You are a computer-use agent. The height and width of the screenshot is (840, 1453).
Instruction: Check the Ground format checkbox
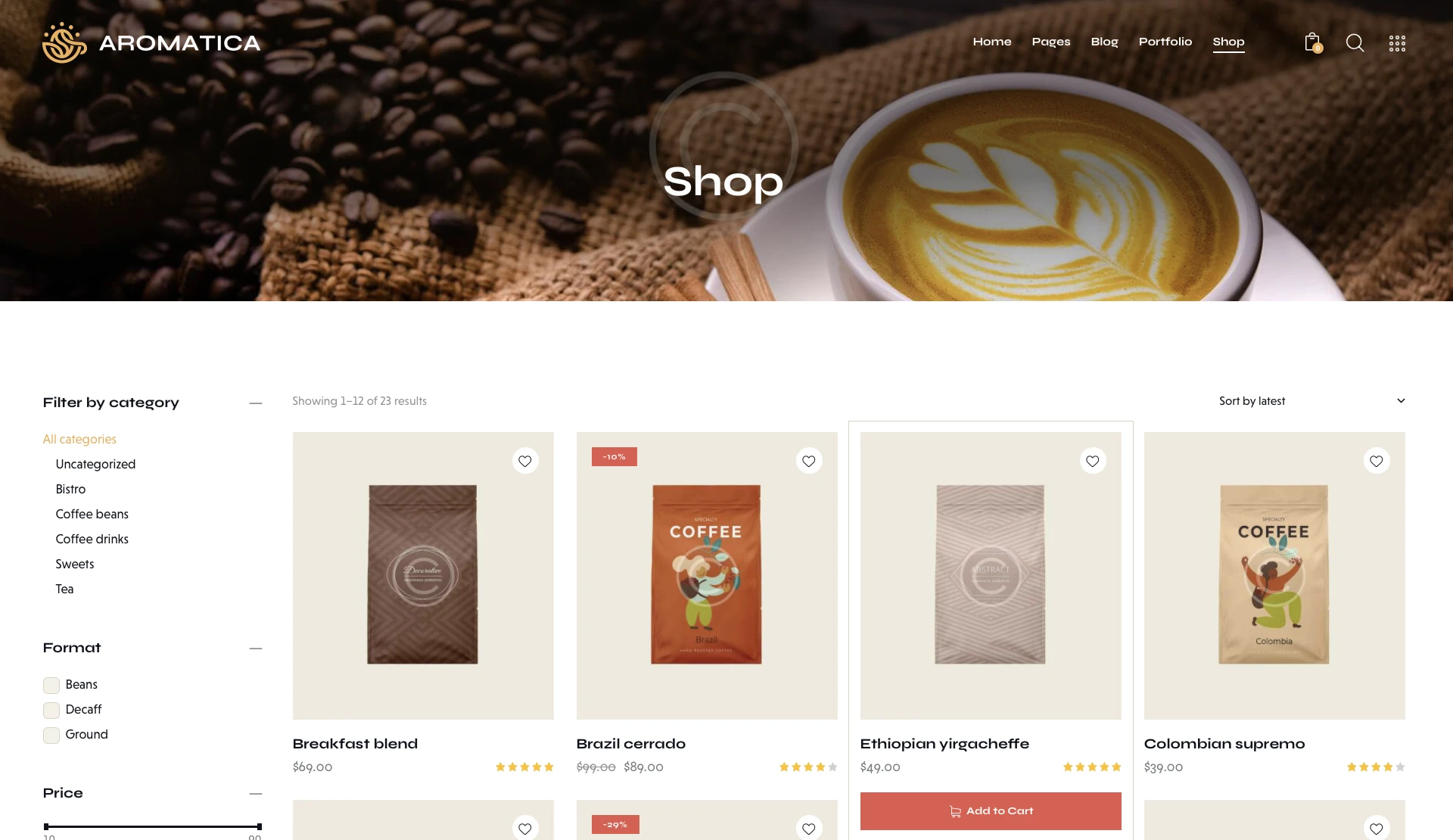[x=51, y=736]
